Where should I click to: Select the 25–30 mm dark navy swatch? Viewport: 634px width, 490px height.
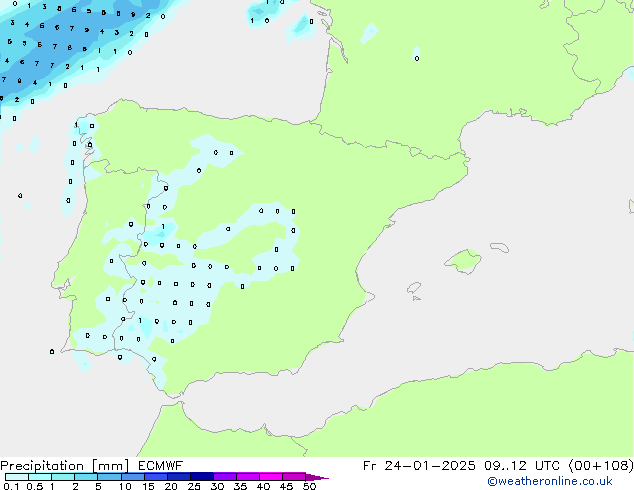[202, 477]
